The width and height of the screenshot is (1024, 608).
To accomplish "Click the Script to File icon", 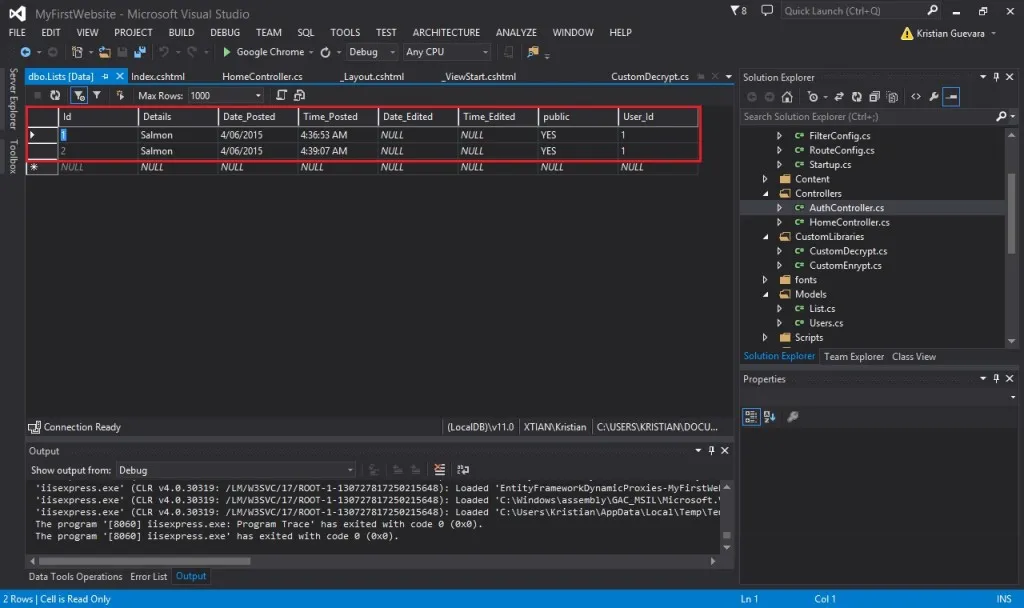I will (x=299, y=95).
